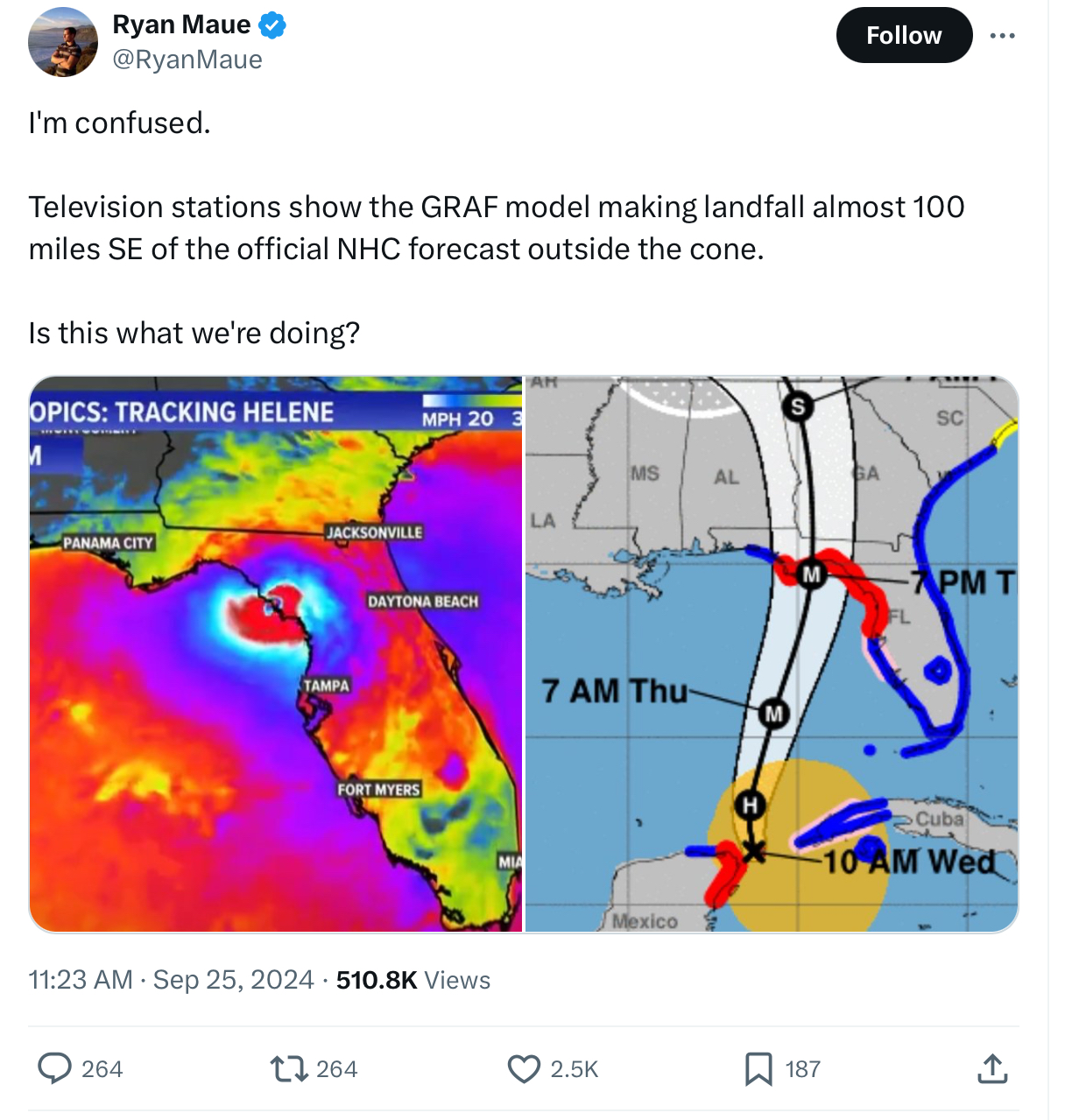The width and height of the screenshot is (1072, 1120).
Task: Bookmark this tweet
Action: click(x=758, y=1068)
